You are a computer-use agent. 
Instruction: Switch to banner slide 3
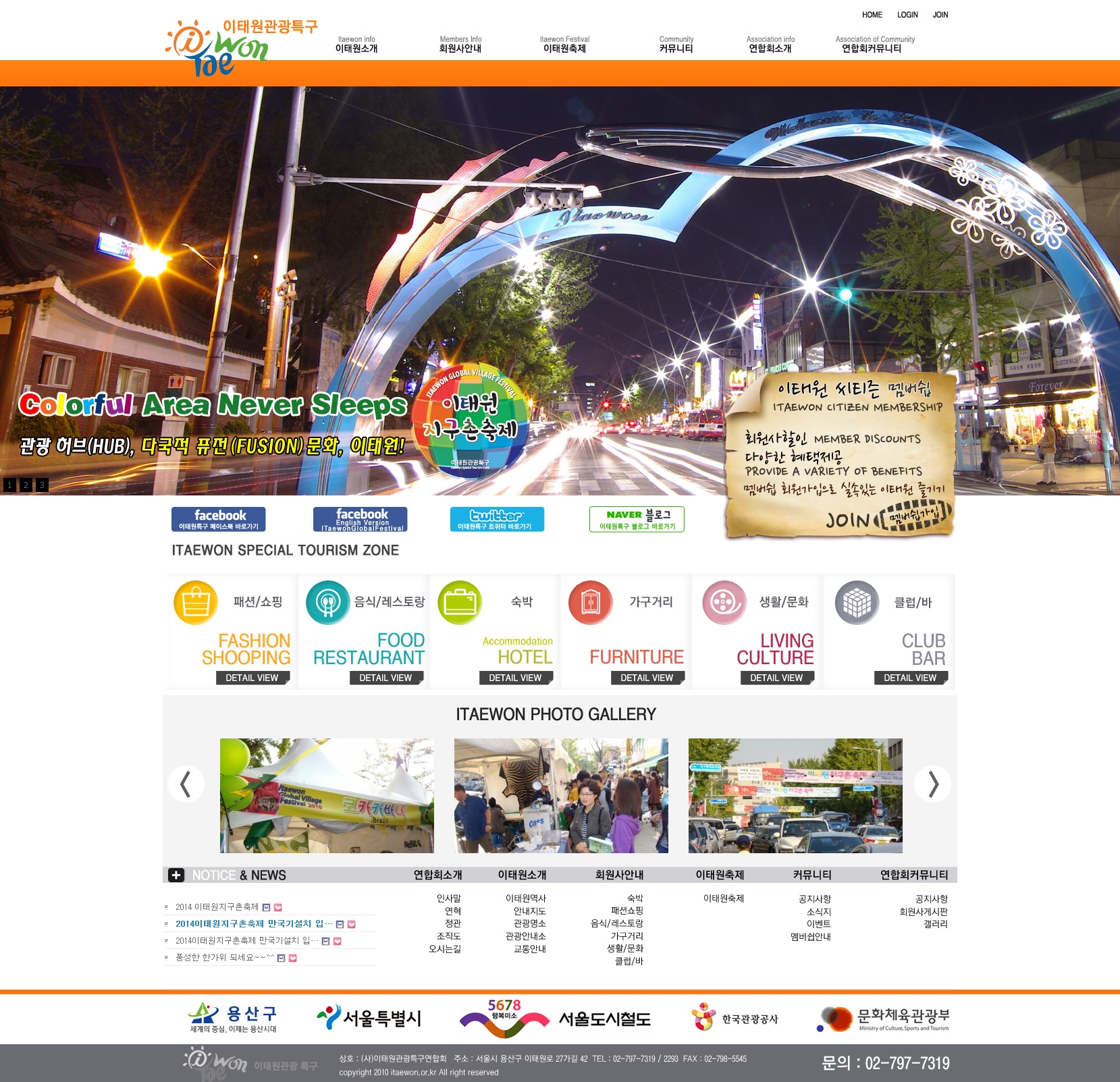42,485
